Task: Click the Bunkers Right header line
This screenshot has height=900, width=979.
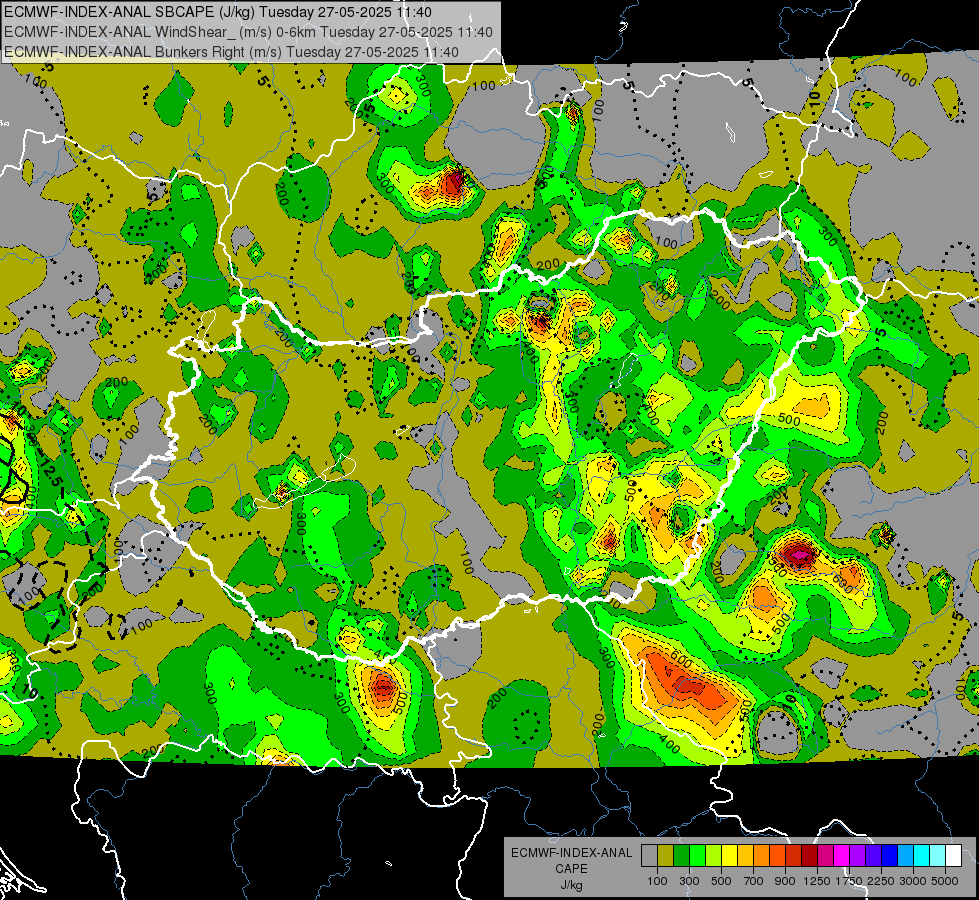Action: click(x=231, y=52)
